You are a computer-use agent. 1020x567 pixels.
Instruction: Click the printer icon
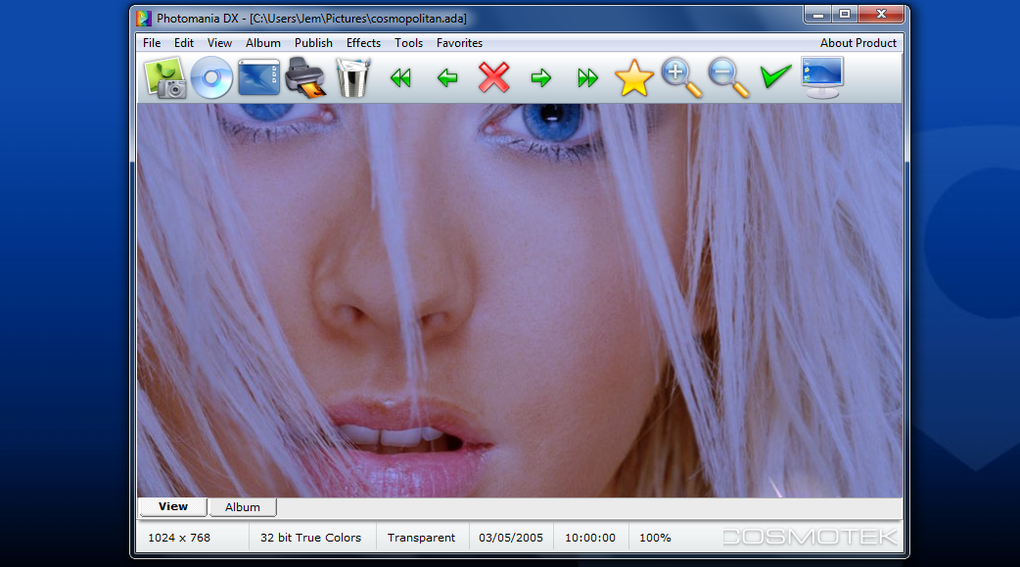tap(305, 77)
